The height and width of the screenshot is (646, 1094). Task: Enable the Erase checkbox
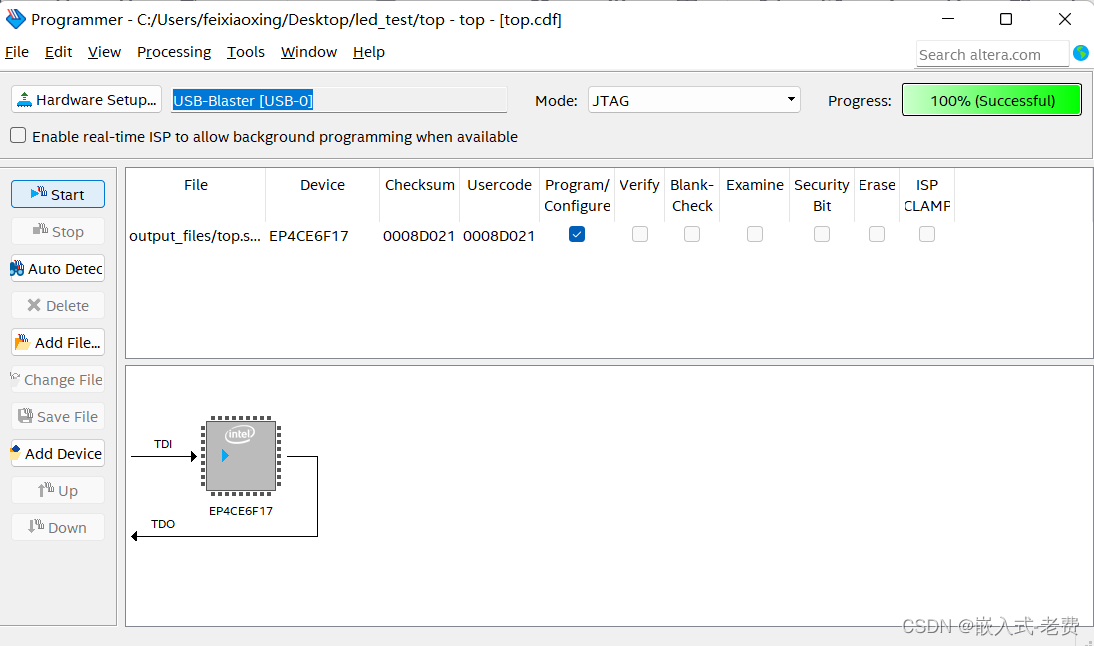coord(877,234)
